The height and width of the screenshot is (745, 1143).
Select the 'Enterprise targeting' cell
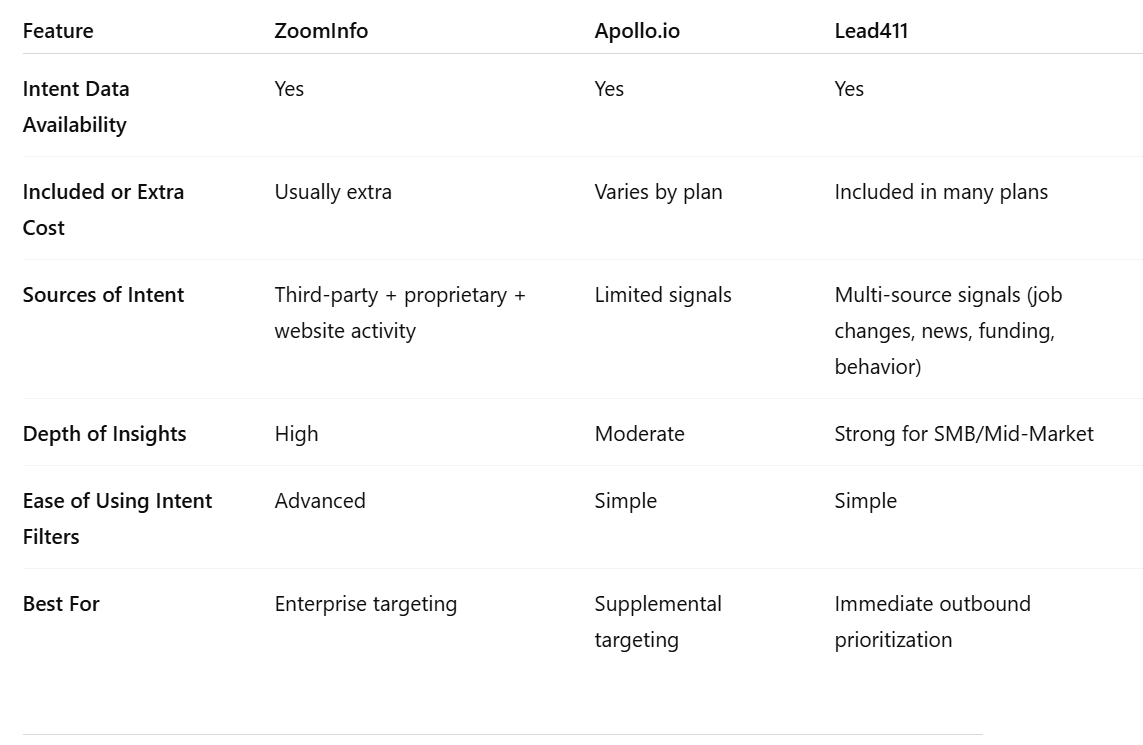pos(365,604)
